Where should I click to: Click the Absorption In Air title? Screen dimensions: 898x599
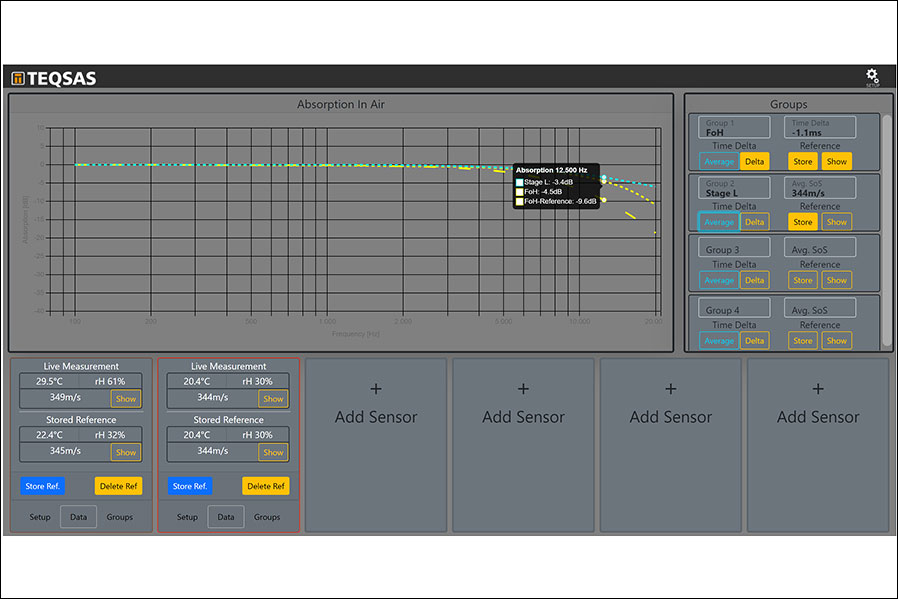(341, 104)
